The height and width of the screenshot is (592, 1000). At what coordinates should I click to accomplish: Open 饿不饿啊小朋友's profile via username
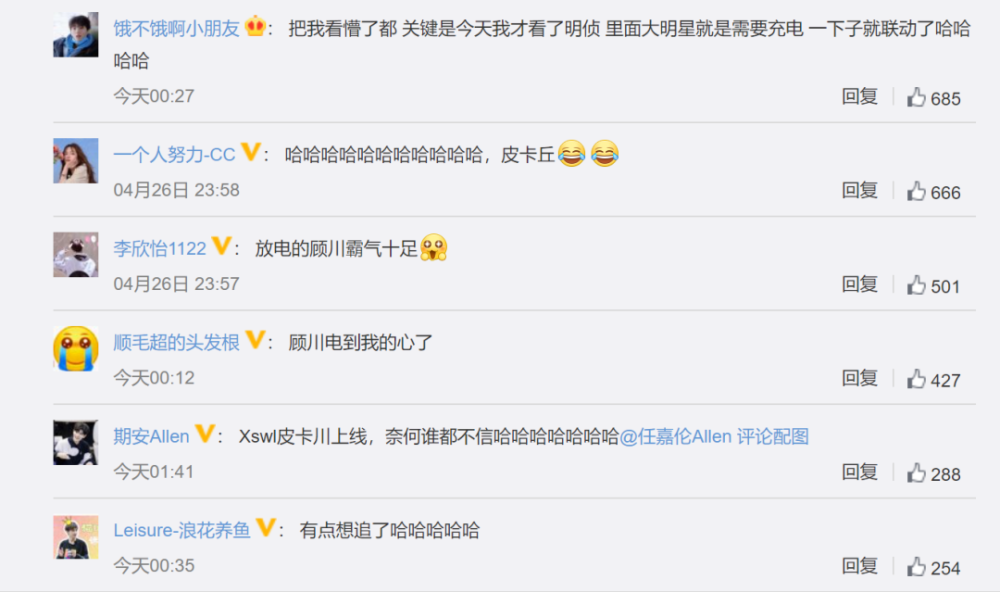[x=177, y=29]
